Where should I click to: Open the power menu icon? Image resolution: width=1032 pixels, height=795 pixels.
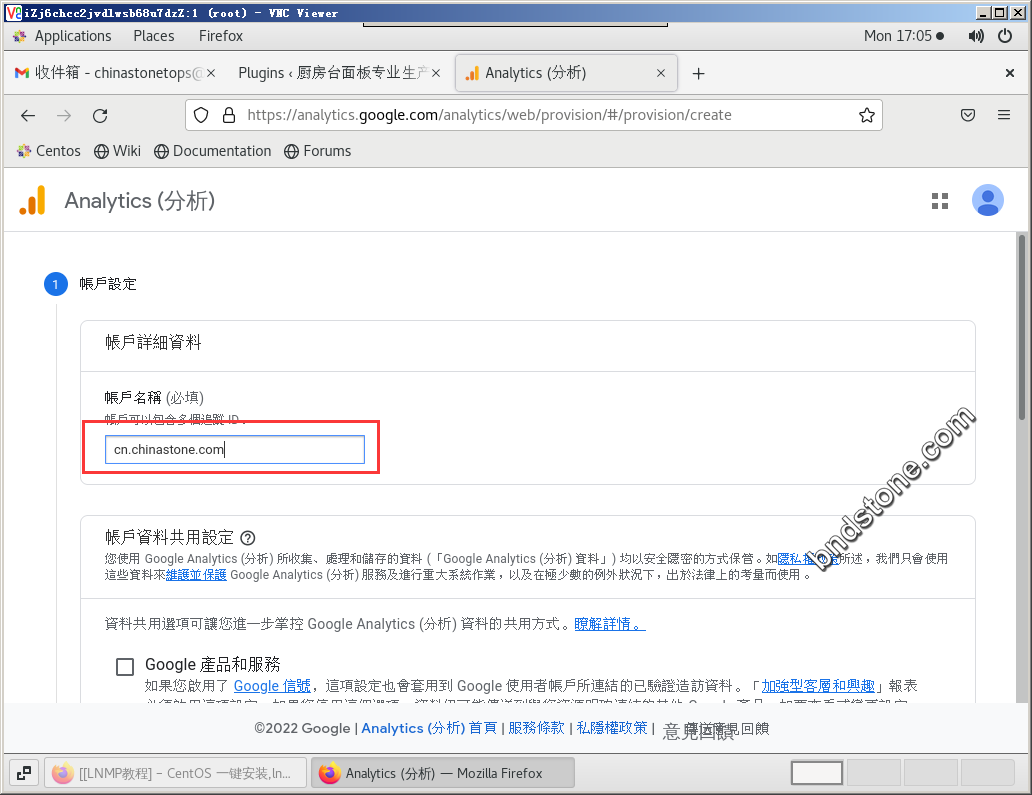(x=1004, y=36)
